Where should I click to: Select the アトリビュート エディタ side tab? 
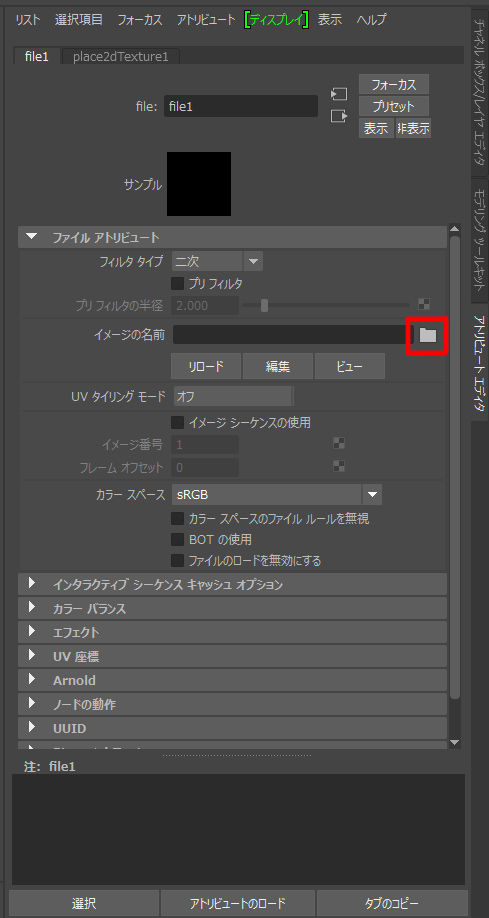(479, 364)
